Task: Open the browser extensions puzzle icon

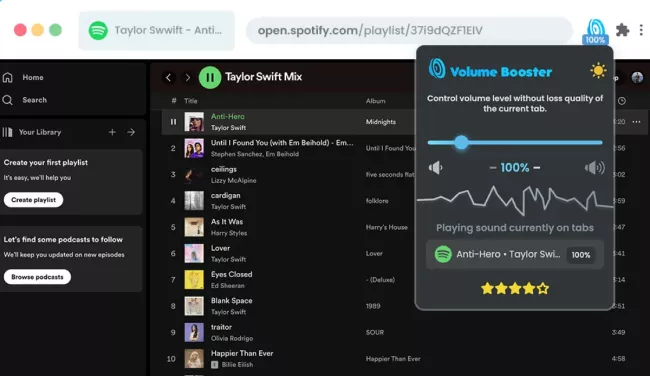Action: coord(622,30)
